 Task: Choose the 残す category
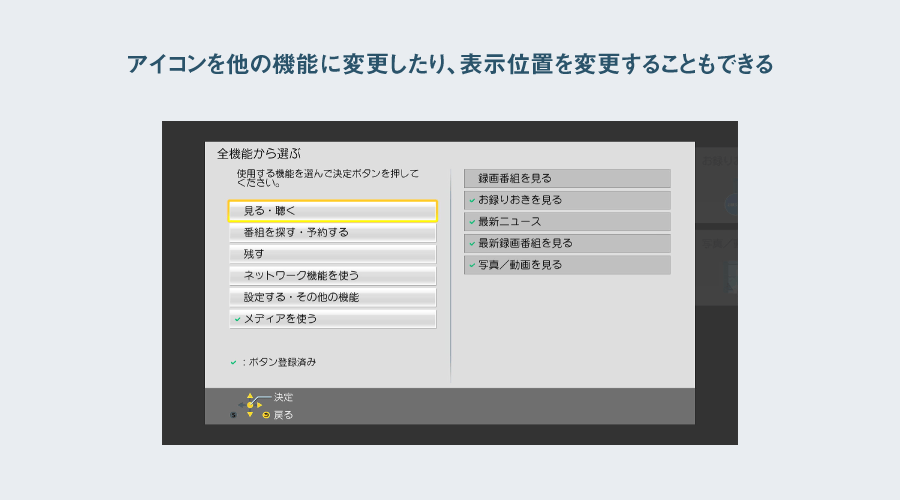point(332,254)
